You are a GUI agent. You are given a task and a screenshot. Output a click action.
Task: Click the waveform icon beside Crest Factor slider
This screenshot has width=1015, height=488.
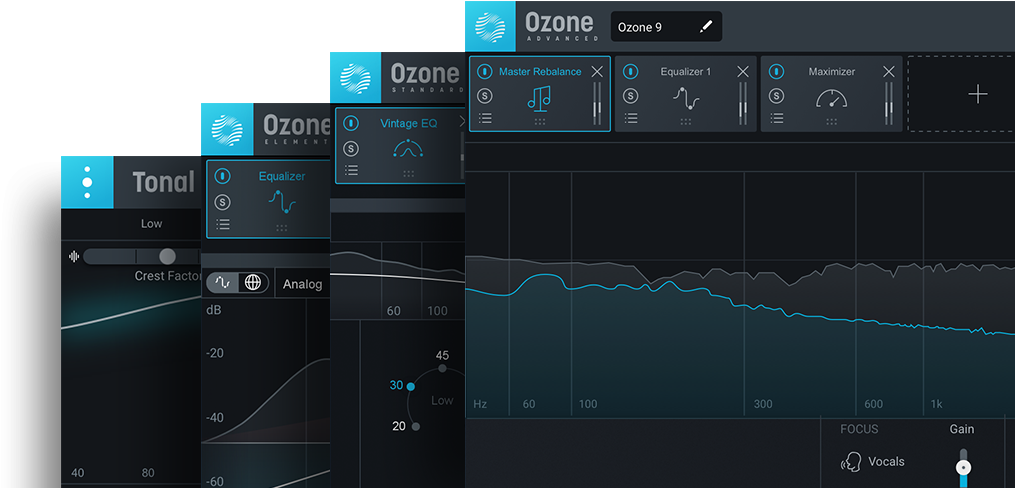click(74, 256)
